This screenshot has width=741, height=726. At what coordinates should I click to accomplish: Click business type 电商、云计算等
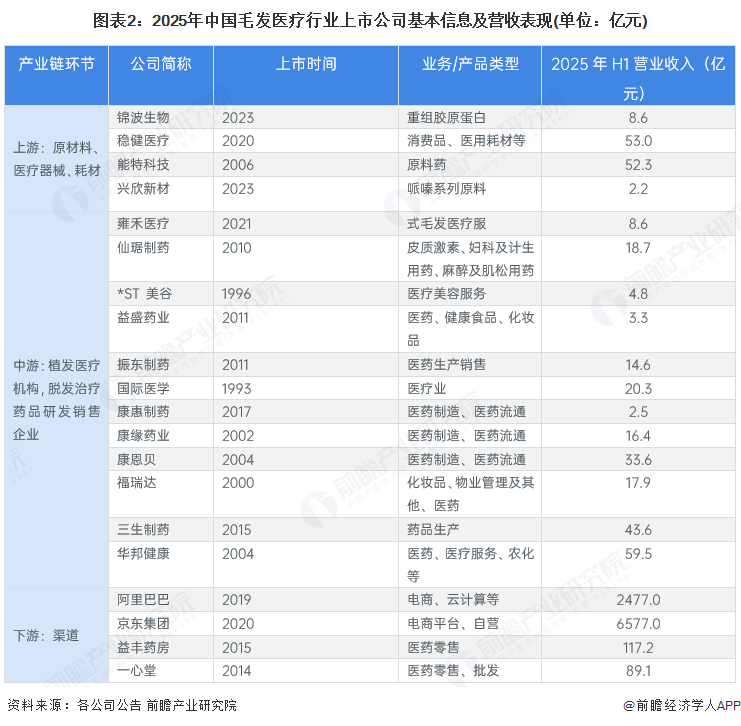pyautogui.click(x=453, y=600)
